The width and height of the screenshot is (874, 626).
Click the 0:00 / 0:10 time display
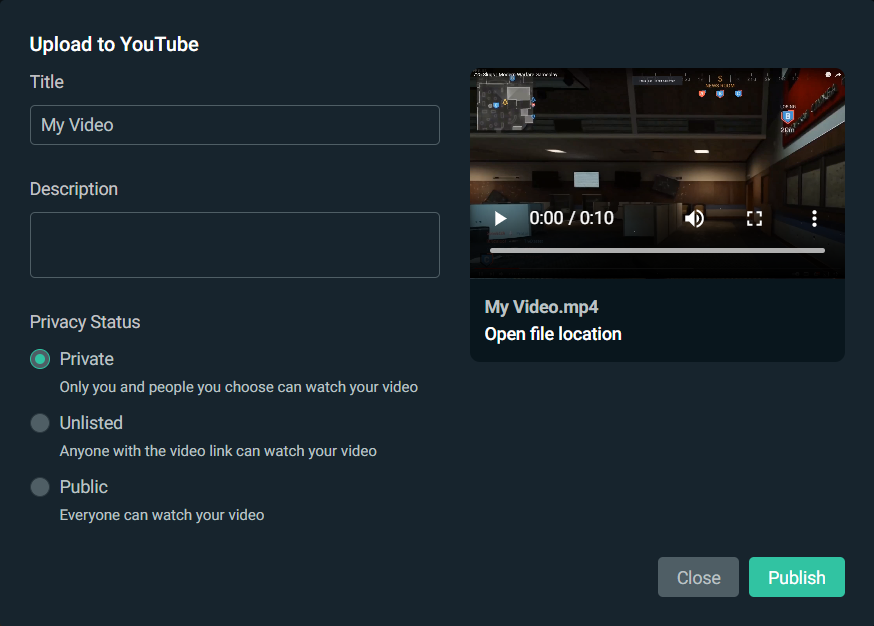pyautogui.click(x=571, y=218)
